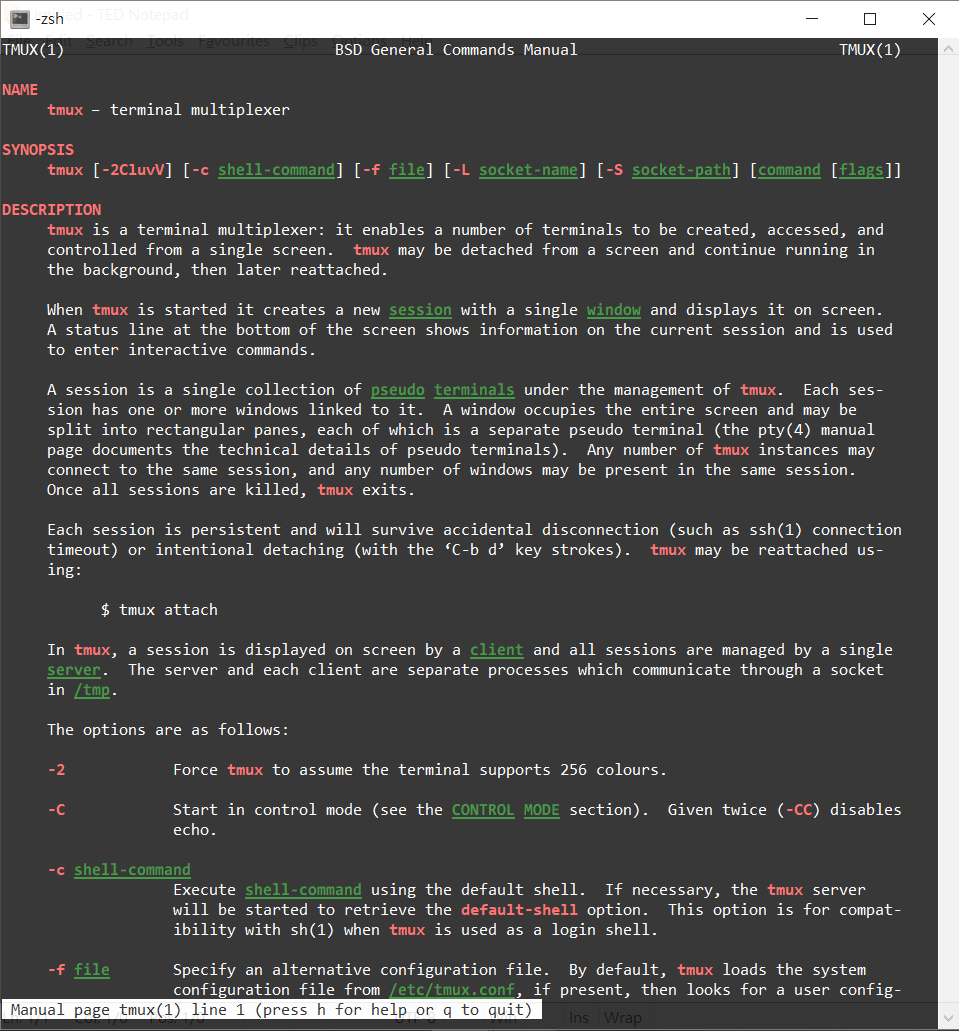Minimize the -zsh terminal window
This screenshot has height=1031, width=959.
(x=824, y=18)
